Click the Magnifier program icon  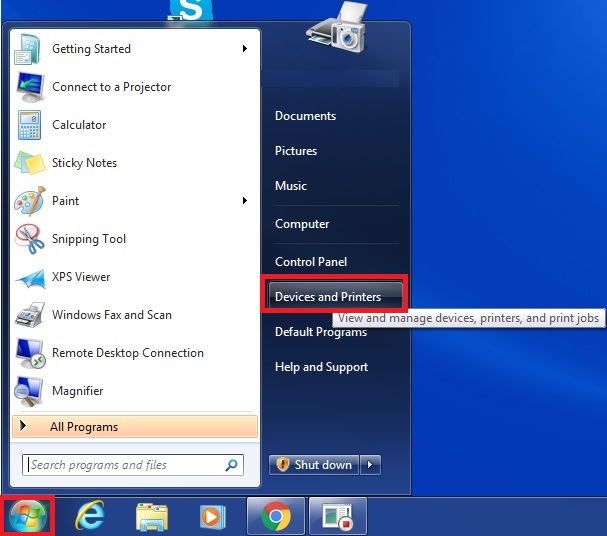[30, 391]
